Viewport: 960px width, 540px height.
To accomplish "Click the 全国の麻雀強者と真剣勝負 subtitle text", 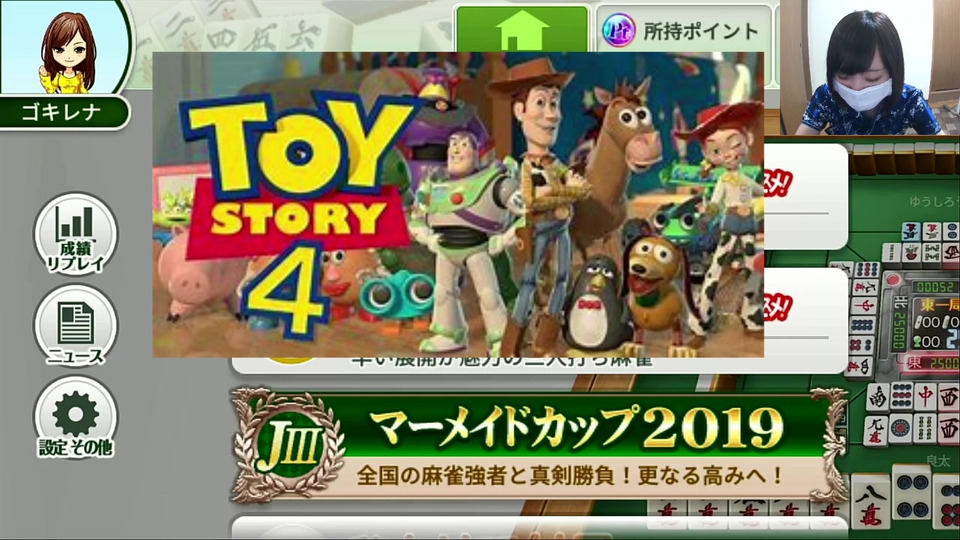I will (x=569, y=476).
